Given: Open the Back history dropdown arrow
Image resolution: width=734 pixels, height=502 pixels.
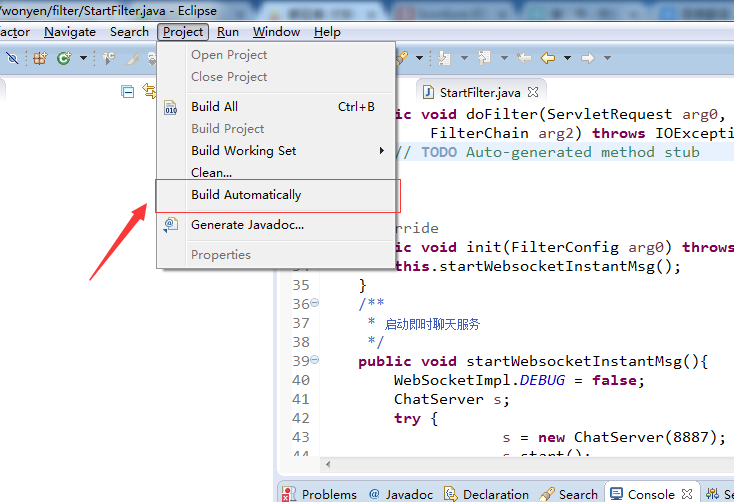Looking at the screenshot, I should pos(567,58).
